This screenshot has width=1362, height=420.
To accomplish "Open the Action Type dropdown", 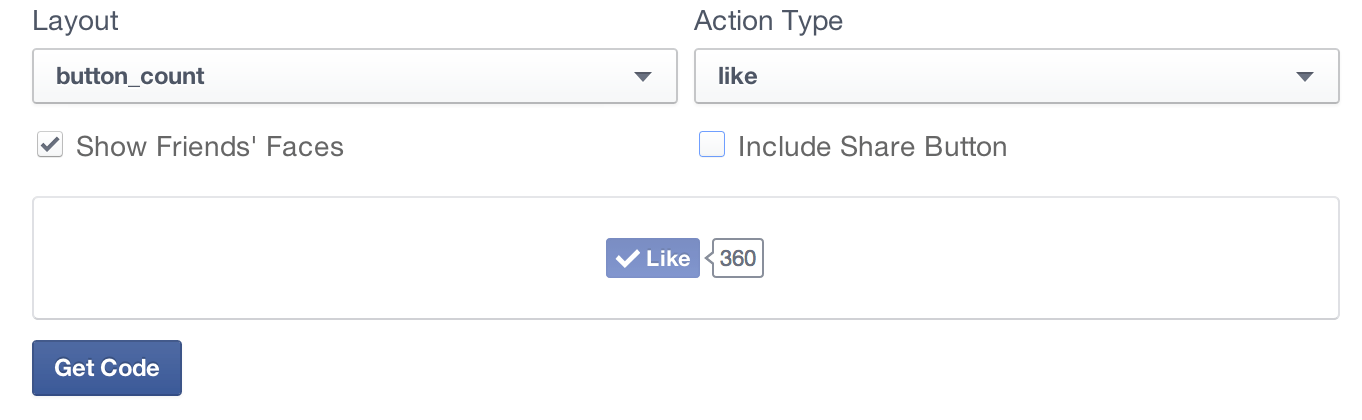I will pos(1017,76).
